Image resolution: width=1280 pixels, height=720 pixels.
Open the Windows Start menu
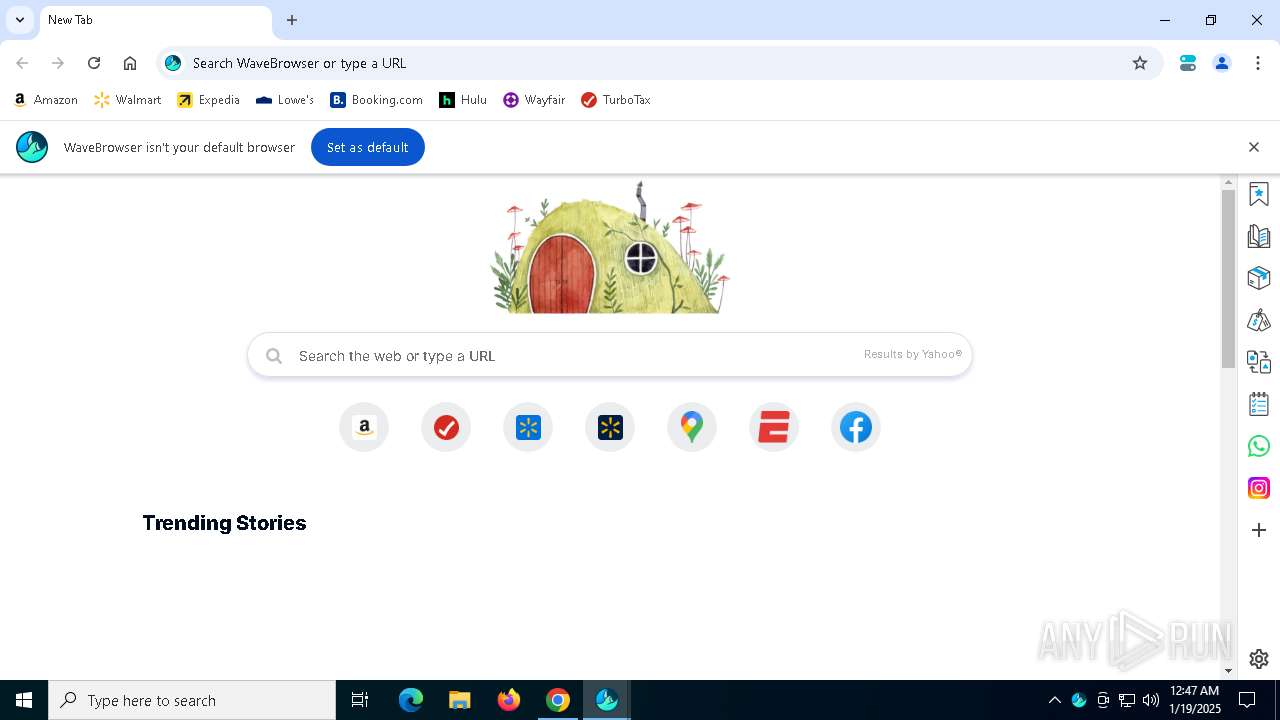click(24, 700)
